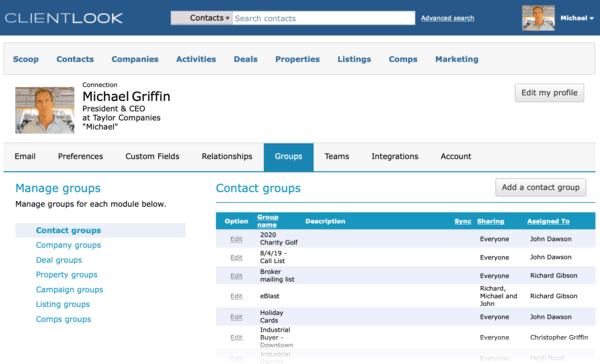The width and height of the screenshot is (600, 364).
Task: Open the Deal groups link
Action: (59, 260)
